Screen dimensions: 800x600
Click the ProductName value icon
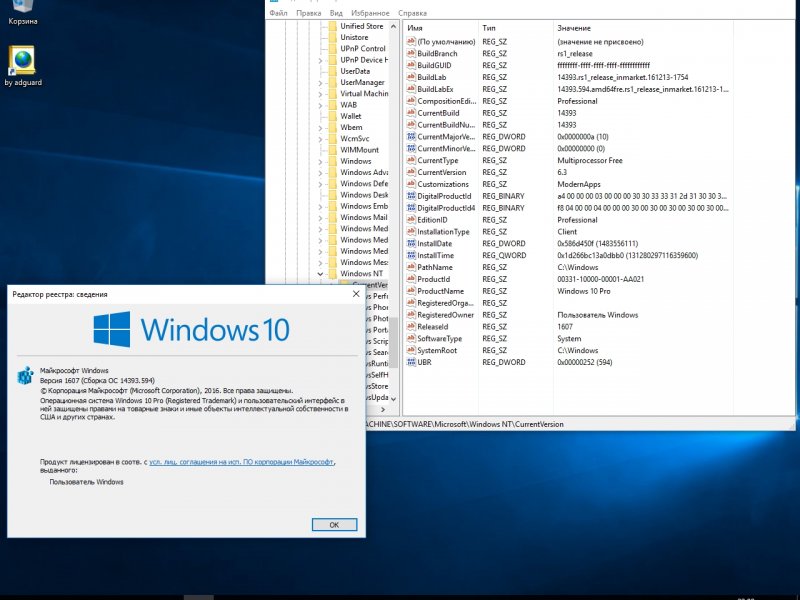tap(411, 291)
